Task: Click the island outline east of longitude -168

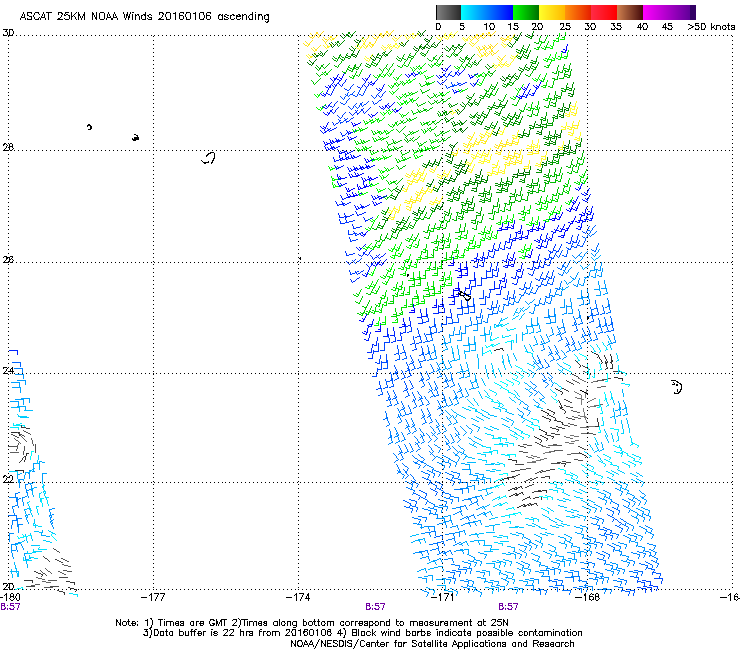Action: [677, 387]
